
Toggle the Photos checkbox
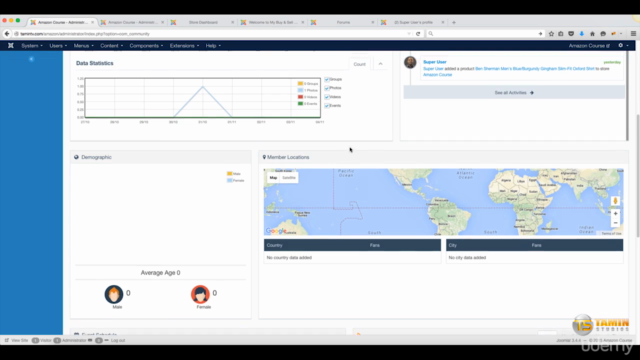point(327,88)
